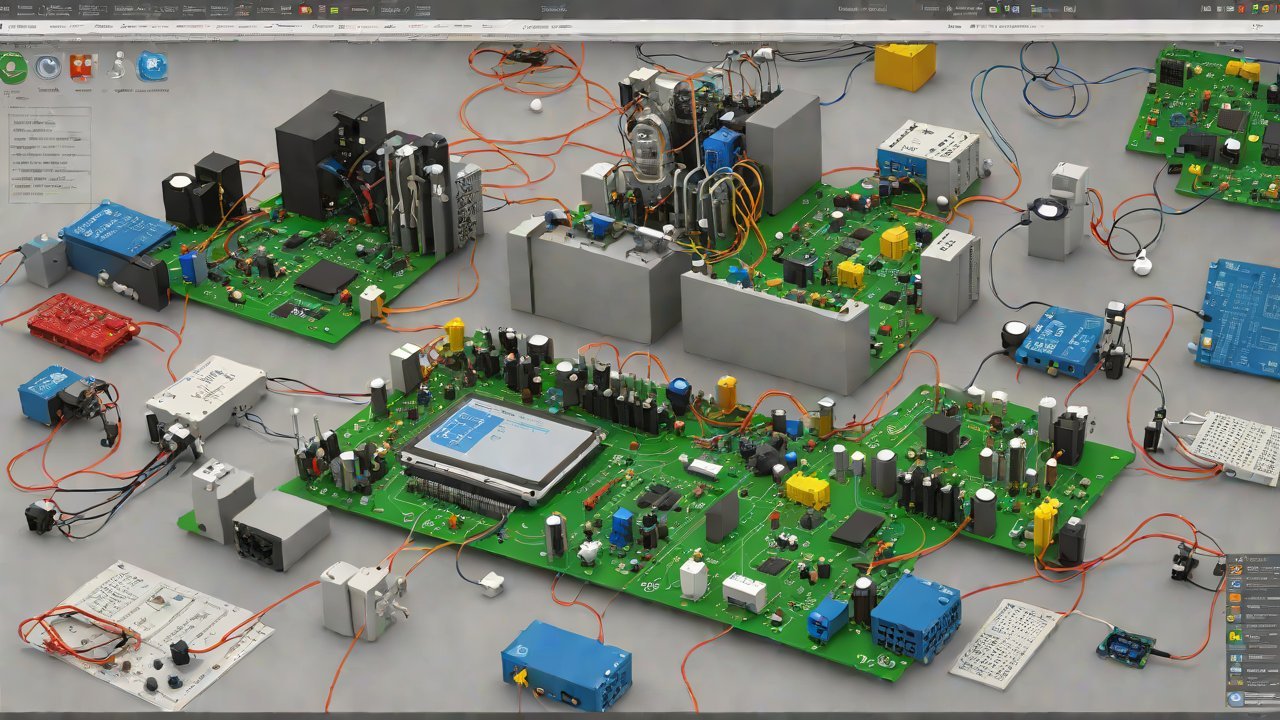Click the round blue icon at bottom of right panel
The width and height of the screenshot is (1280, 720).
click(x=1237, y=699)
